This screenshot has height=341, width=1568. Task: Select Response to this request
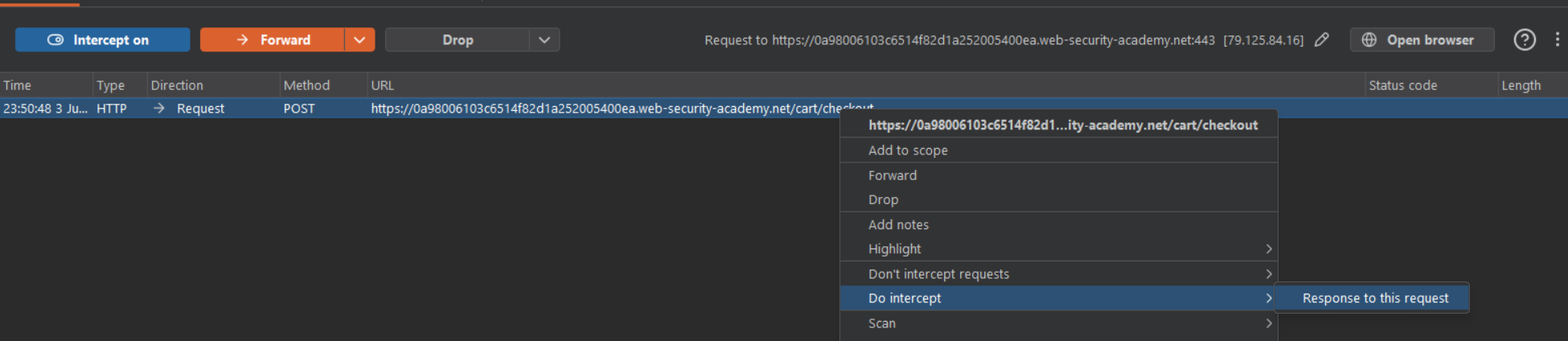click(1375, 298)
